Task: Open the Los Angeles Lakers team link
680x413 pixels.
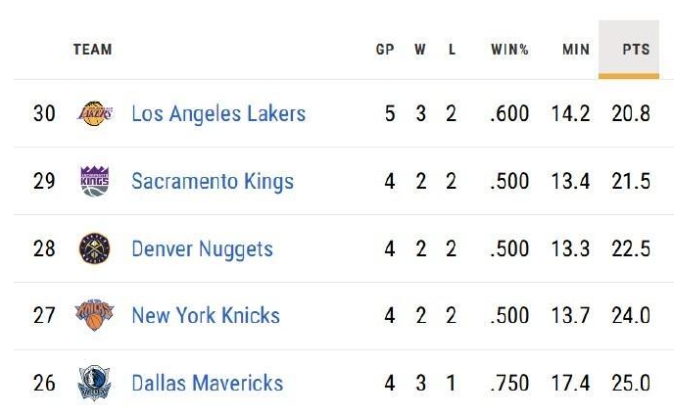Action: (218, 114)
